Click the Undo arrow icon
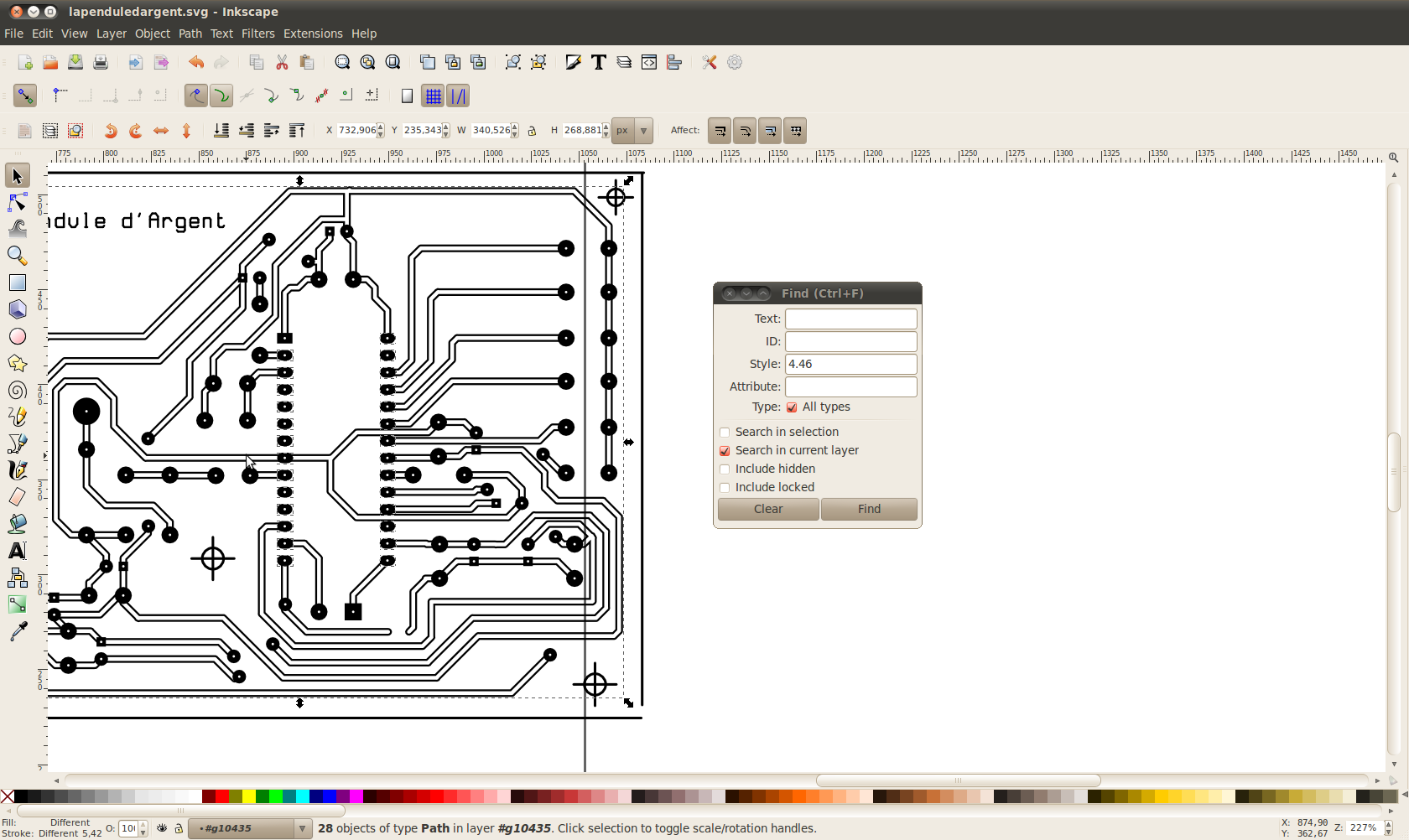The width and height of the screenshot is (1409, 840). click(195, 62)
